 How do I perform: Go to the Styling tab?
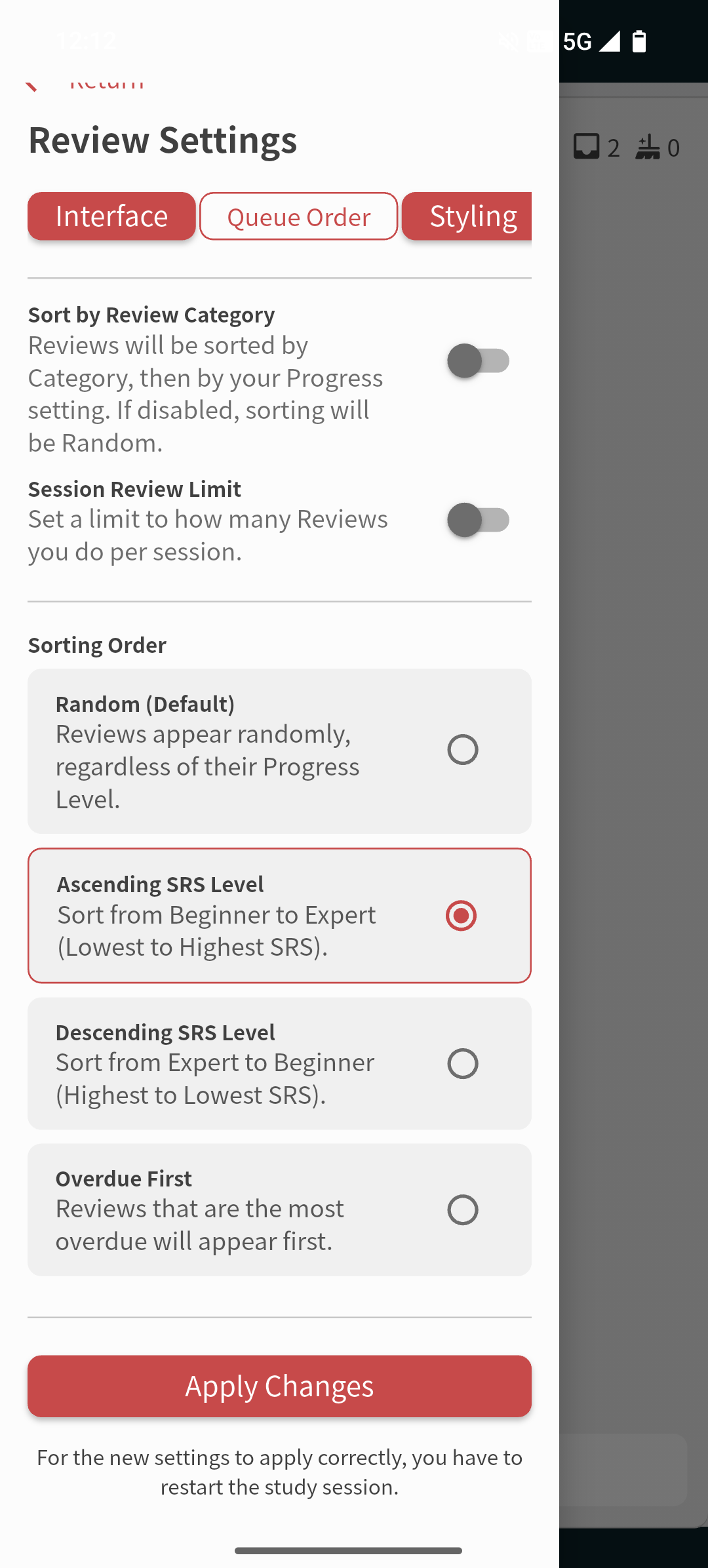click(472, 216)
